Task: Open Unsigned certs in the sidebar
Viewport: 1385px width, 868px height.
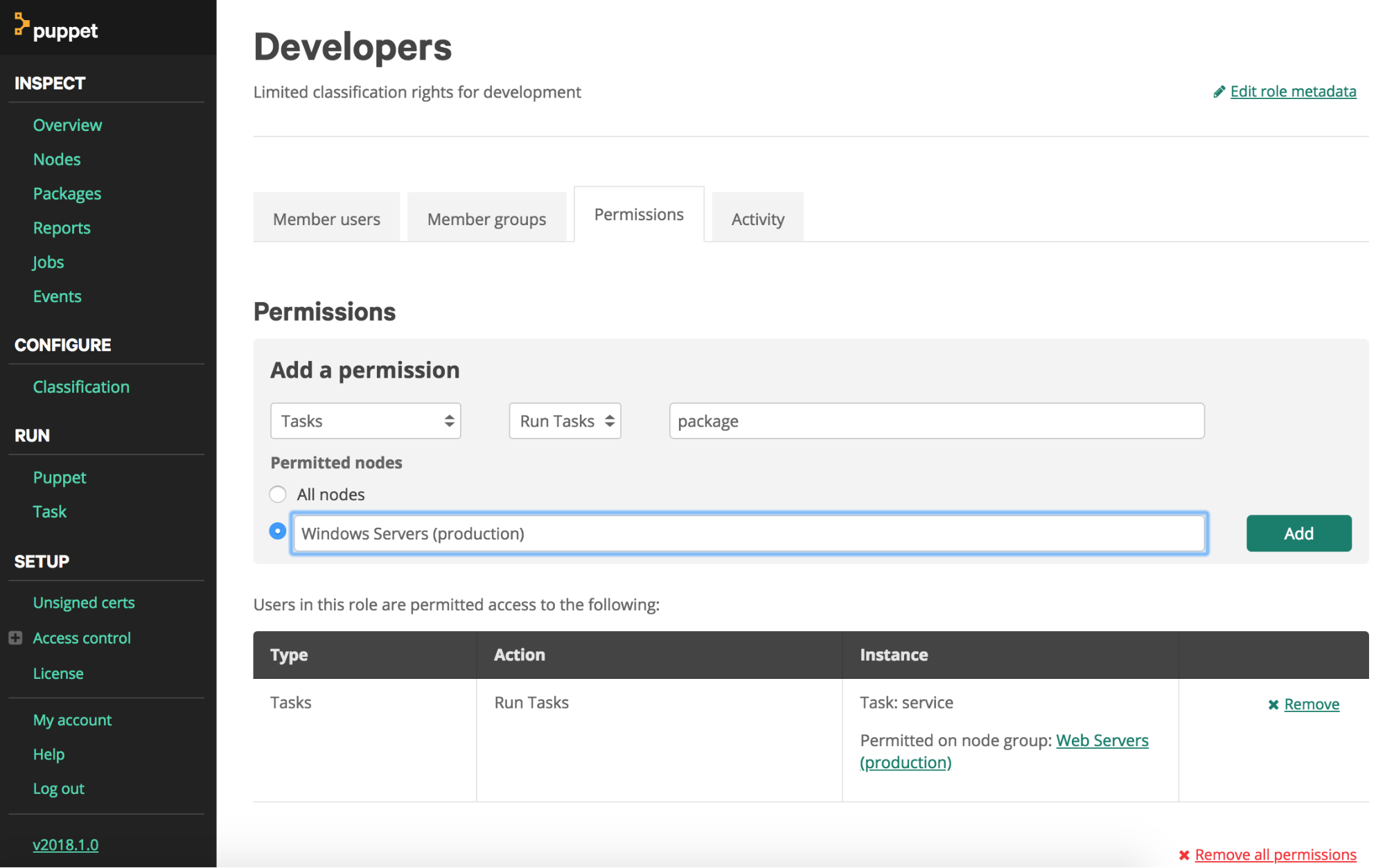Action: (84, 603)
